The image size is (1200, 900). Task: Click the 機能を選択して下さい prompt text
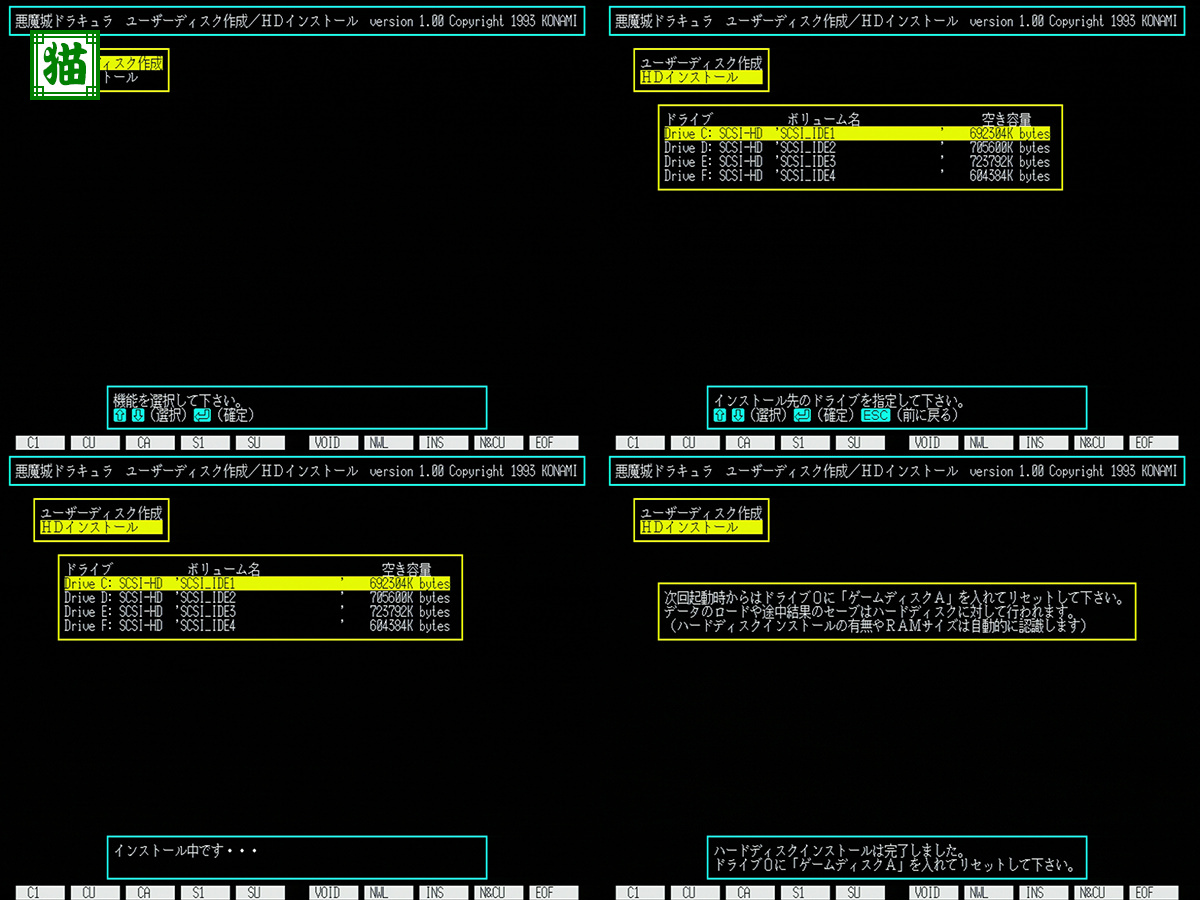coord(180,400)
